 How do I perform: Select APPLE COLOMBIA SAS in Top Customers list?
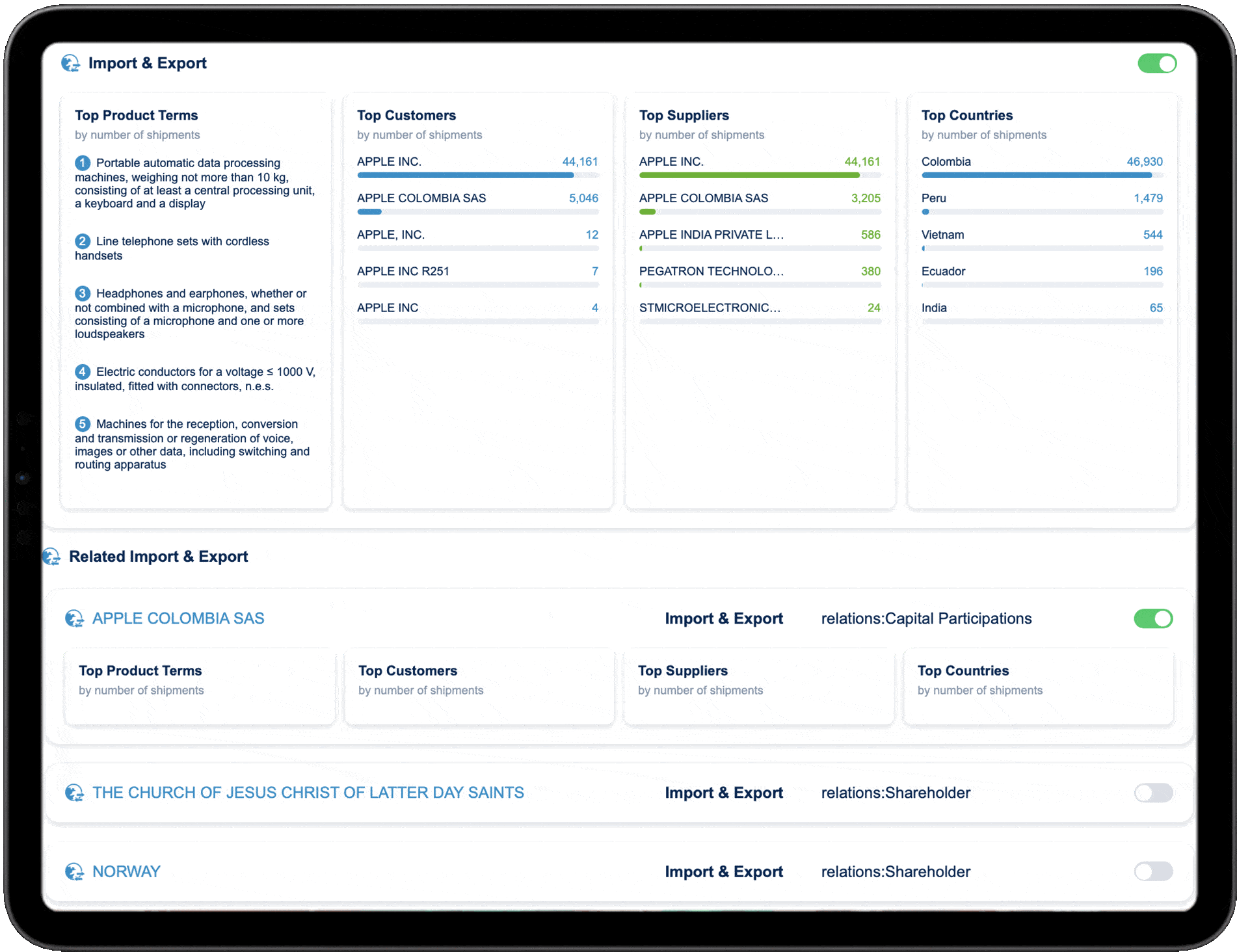click(421, 198)
